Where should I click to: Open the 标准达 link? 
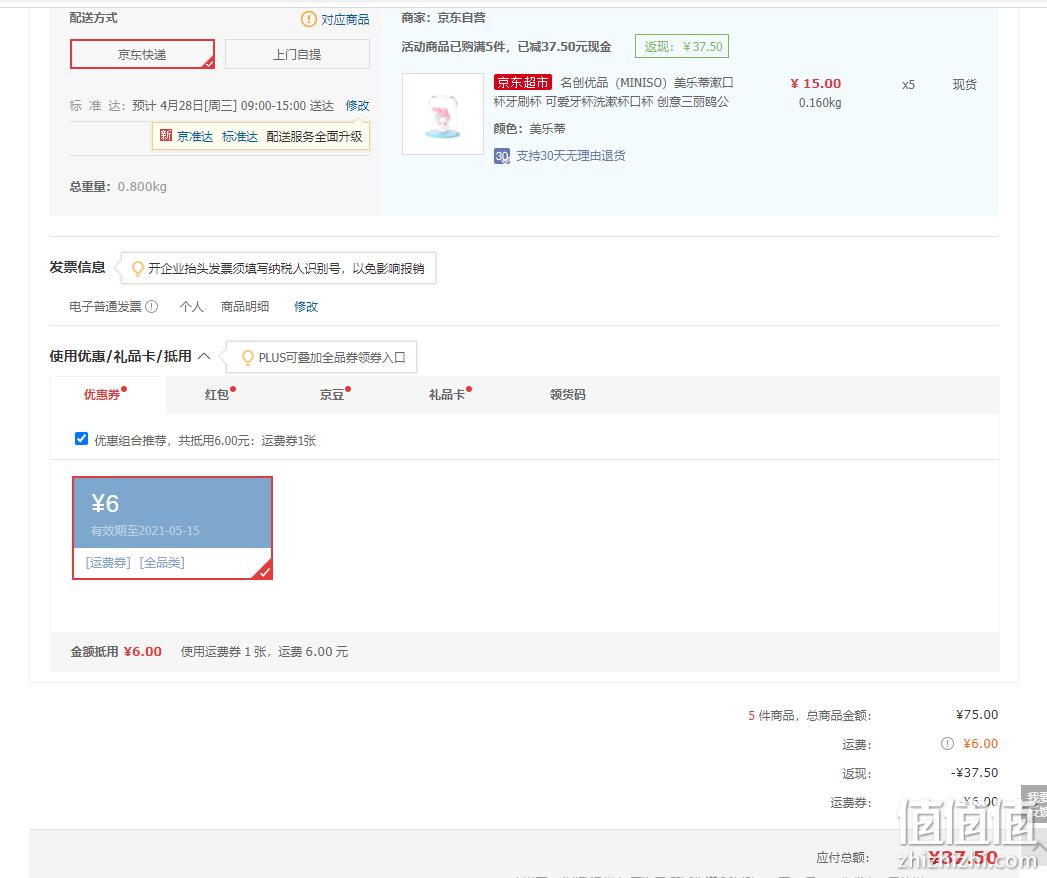point(240,136)
